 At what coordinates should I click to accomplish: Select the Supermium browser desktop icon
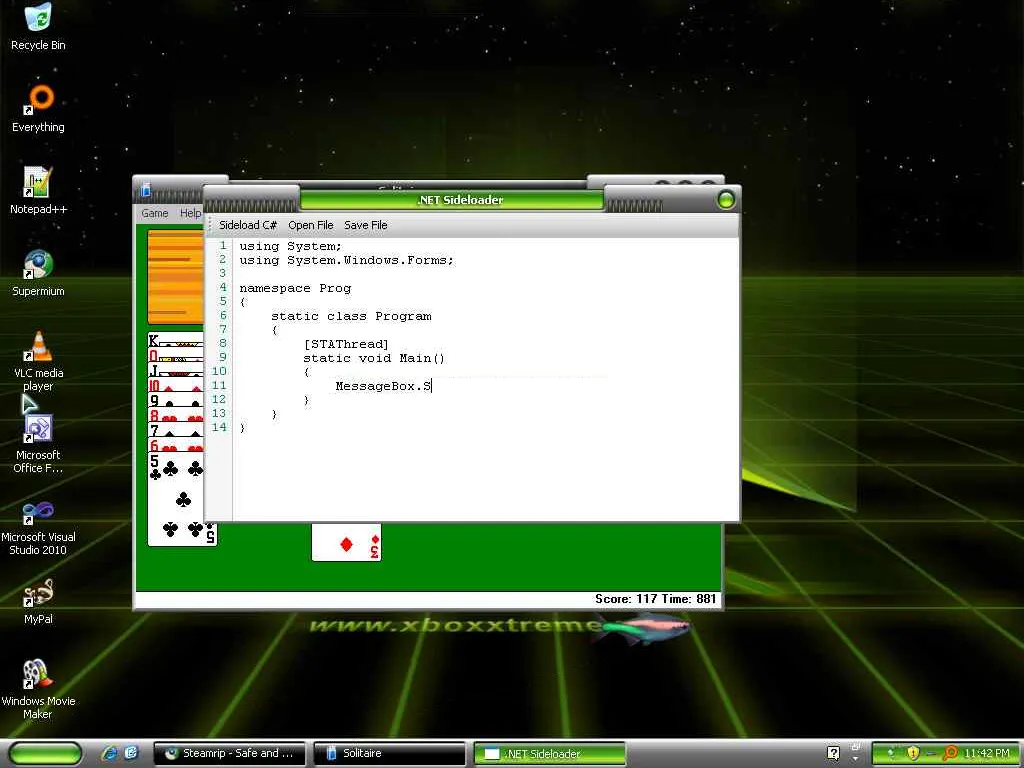point(38,273)
